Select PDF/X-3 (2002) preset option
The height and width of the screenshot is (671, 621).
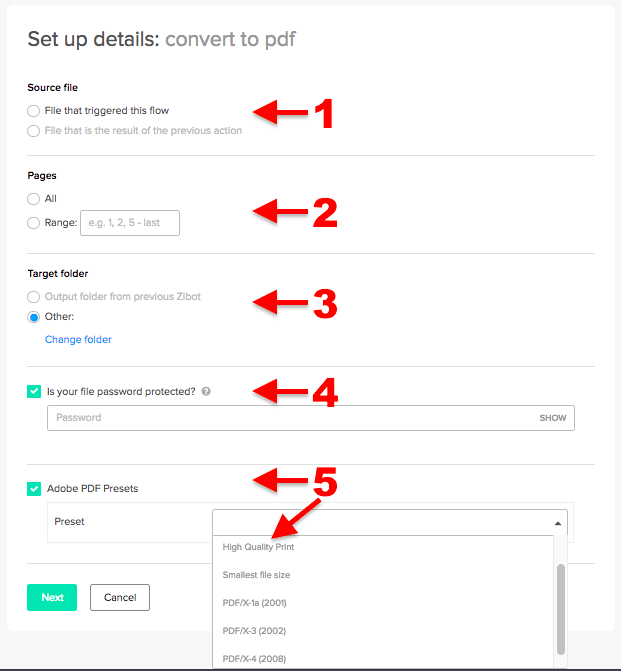[255, 631]
